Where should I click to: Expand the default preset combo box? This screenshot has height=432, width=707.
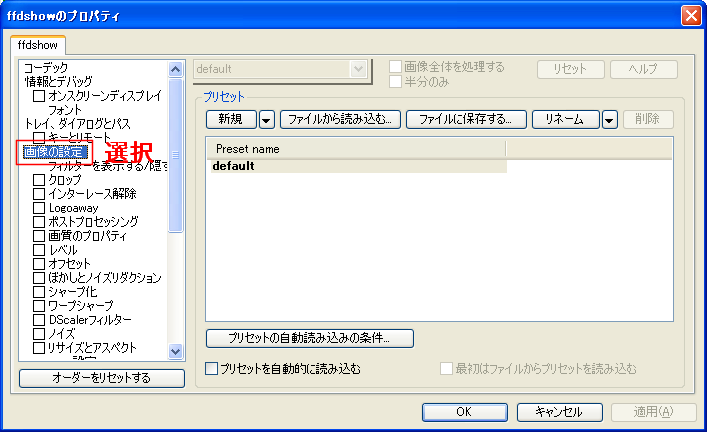point(358,69)
